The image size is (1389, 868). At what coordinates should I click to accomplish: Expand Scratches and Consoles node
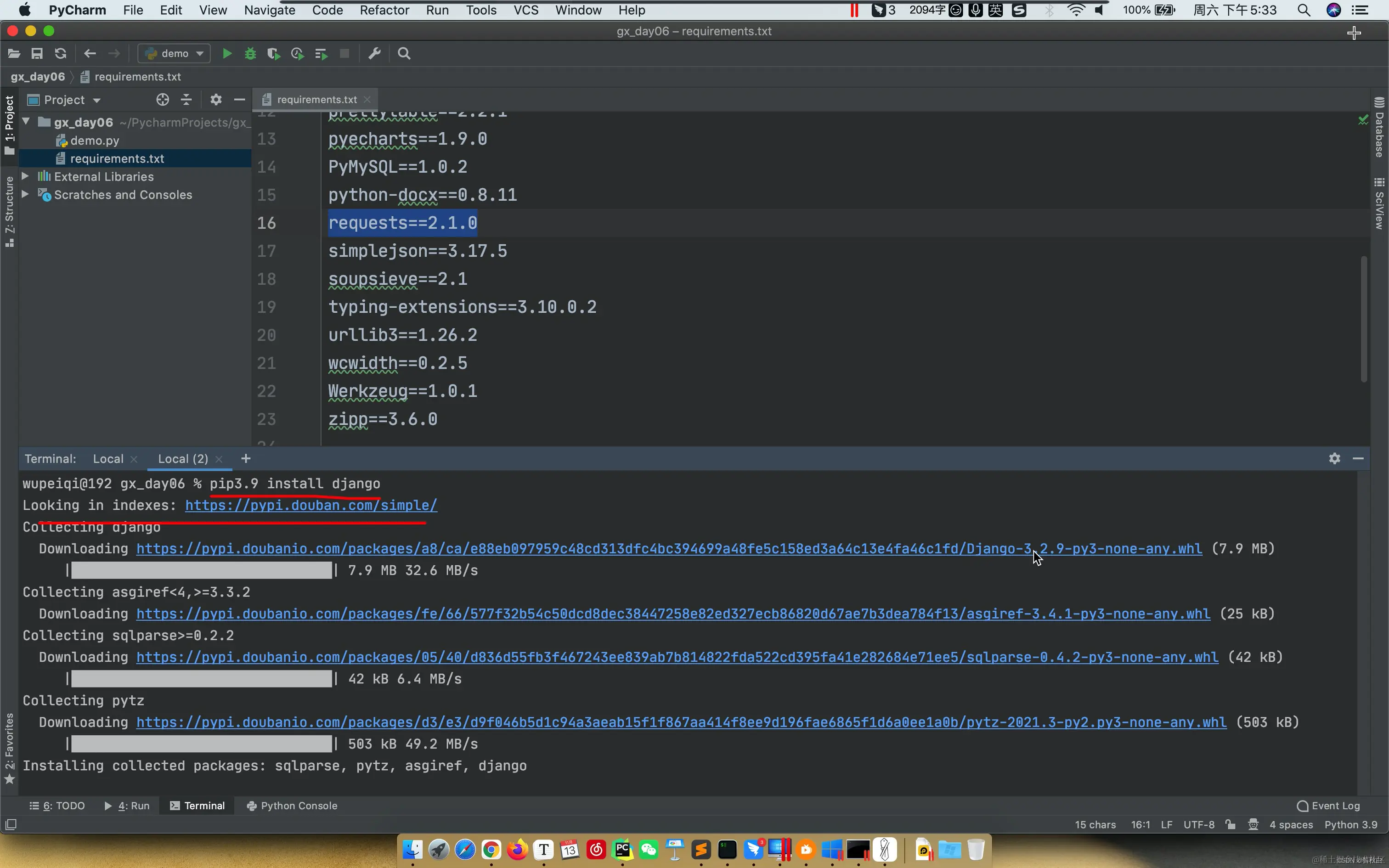coord(25,194)
